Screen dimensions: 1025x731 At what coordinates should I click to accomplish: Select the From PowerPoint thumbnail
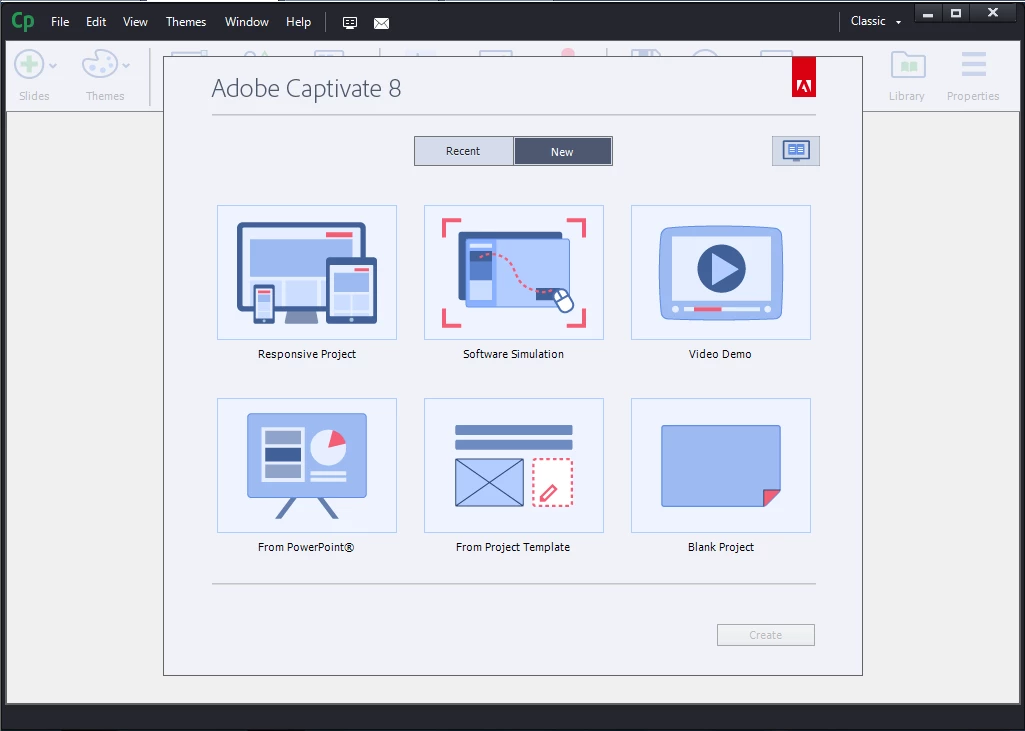[307, 466]
